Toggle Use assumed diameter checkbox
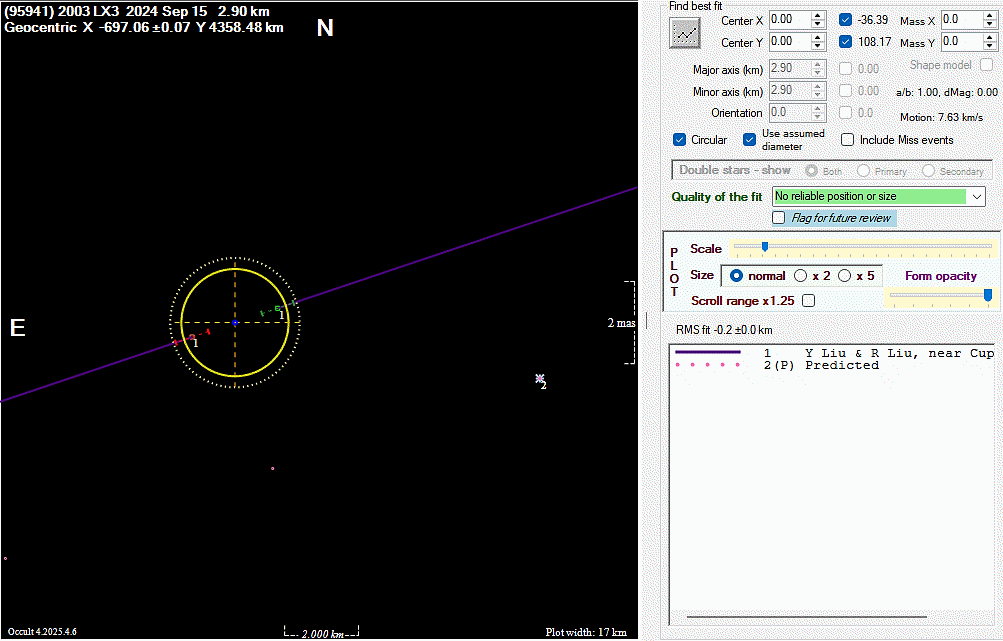Viewport: 1003px width, 641px height. click(x=750, y=139)
